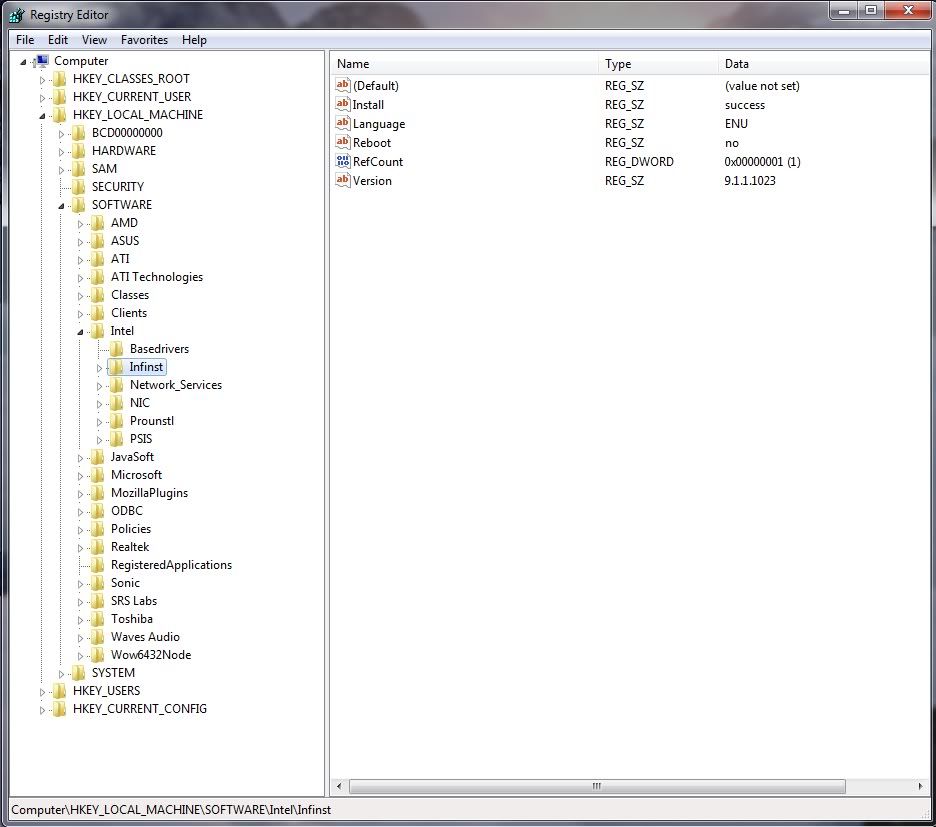Click the Wow6432Node folder icon
The width and height of the screenshot is (936, 827).
coord(98,654)
